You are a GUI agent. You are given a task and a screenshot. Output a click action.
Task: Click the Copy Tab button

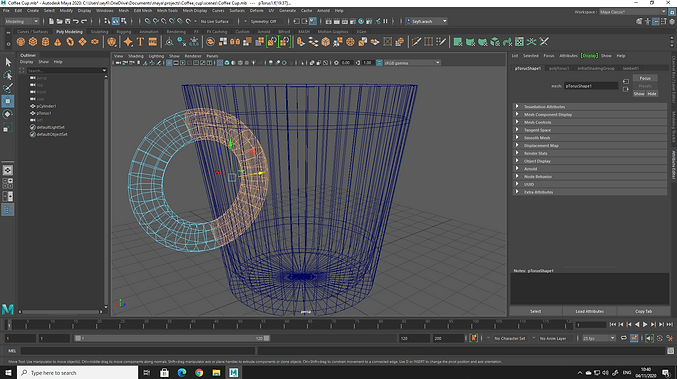tap(643, 311)
